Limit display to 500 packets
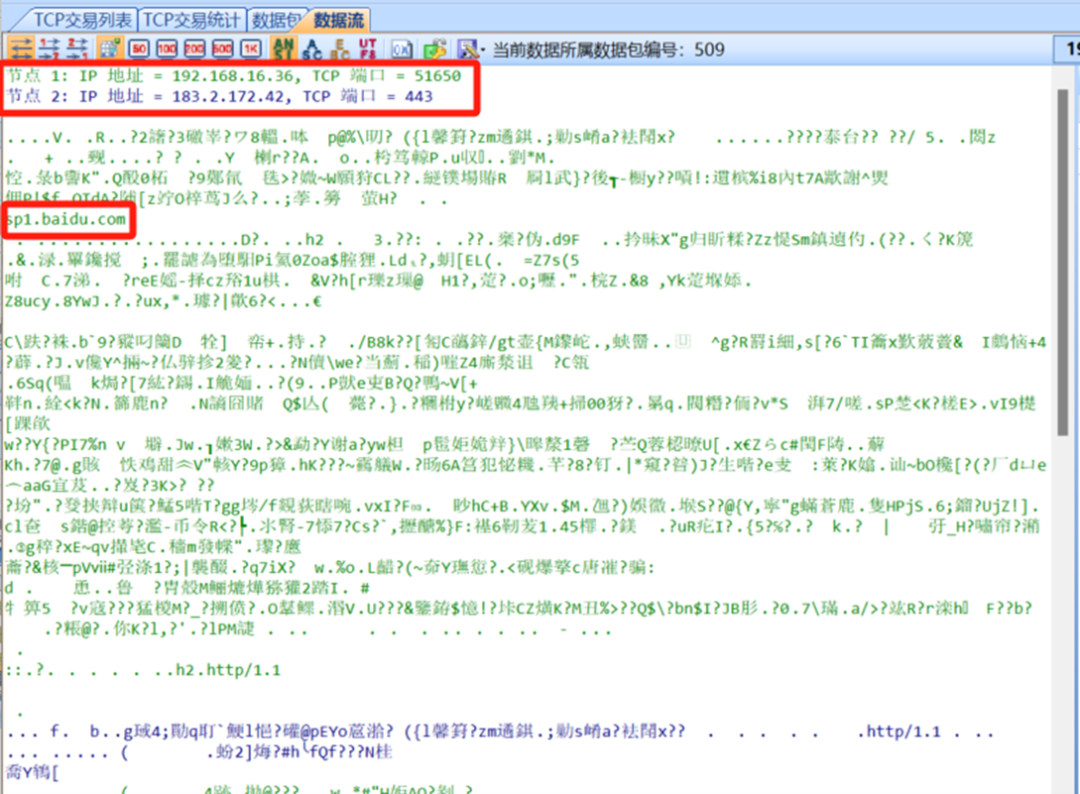This screenshot has height=794, width=1080. click(x=222, y=49)
